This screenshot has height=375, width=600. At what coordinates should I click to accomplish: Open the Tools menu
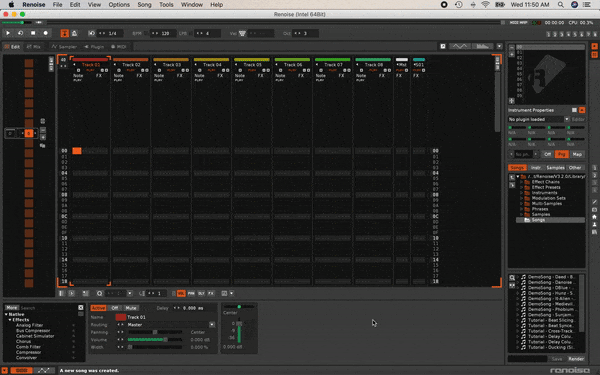(x=166, y=5)
